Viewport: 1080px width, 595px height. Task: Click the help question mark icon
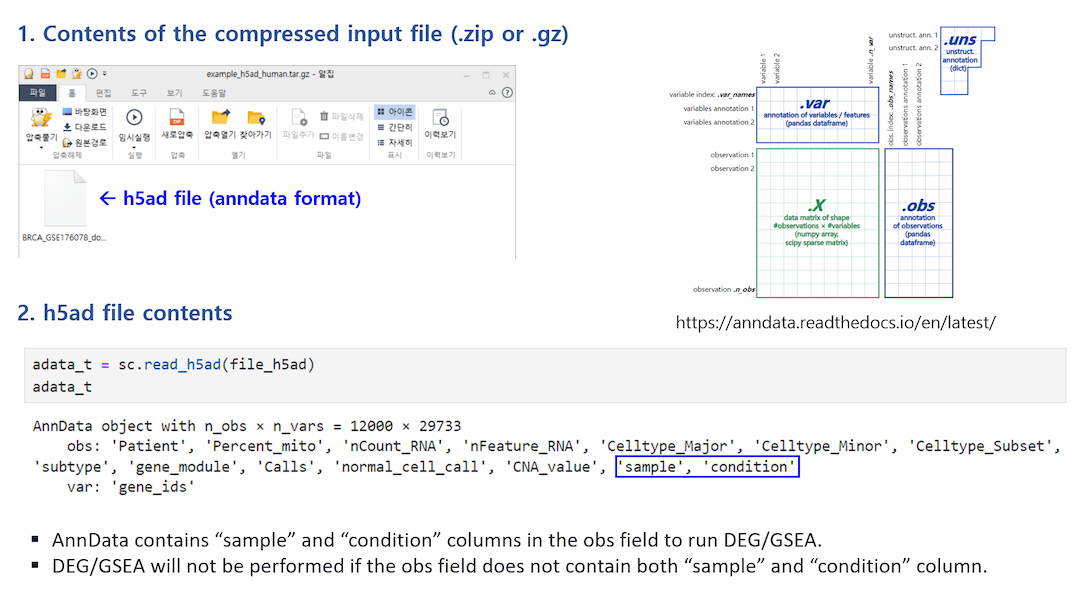pyautogui.click(x=507, y=93)
